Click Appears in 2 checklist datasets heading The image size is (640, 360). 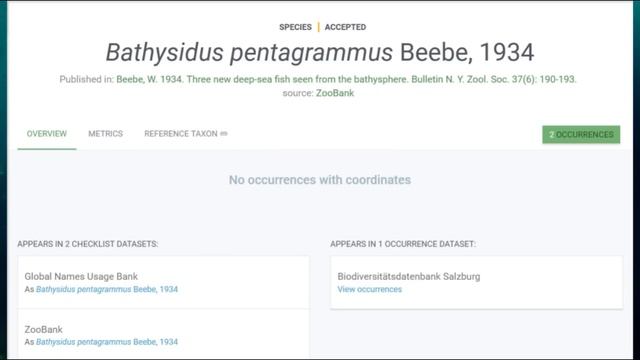87,244
